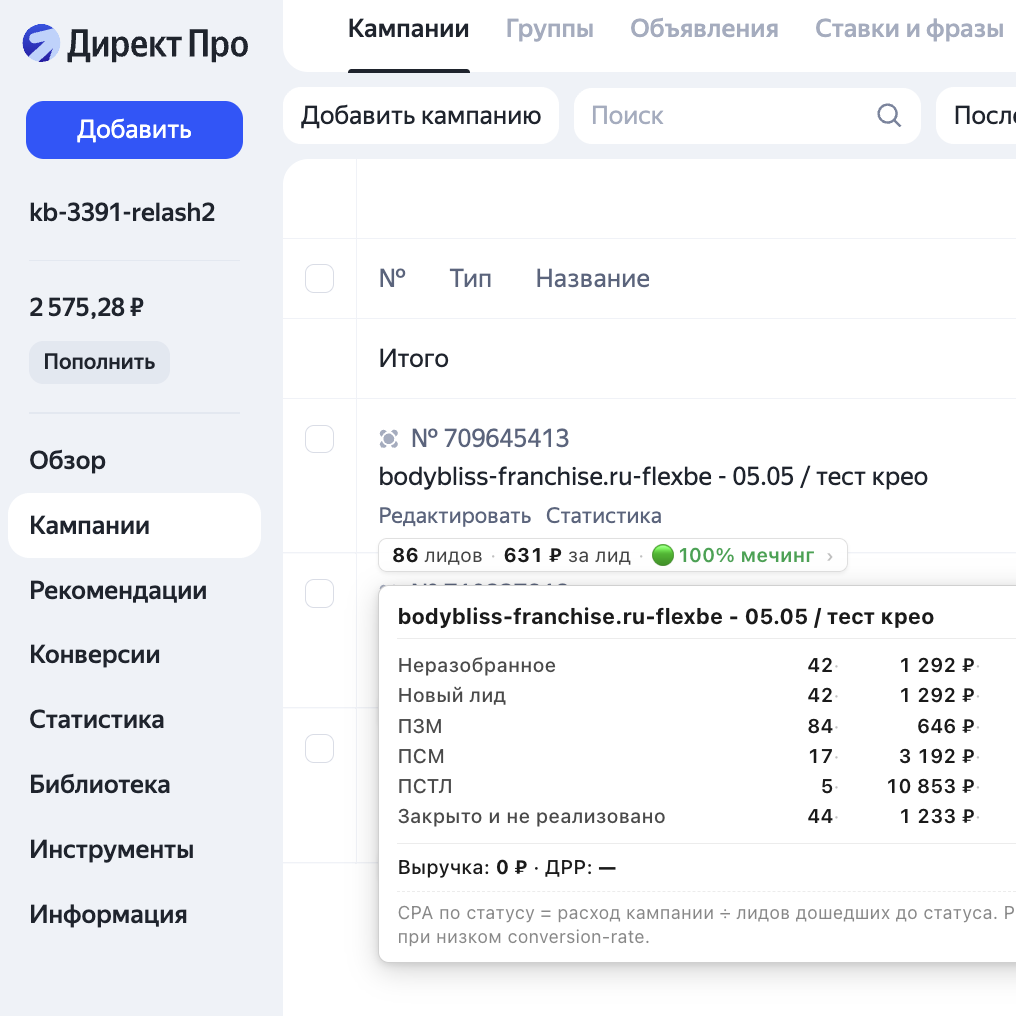Image resolution: width=1016 pixels, height=1016 pixels.
Task: Click the Директ Про logo icon
Action: coord(41,43)
